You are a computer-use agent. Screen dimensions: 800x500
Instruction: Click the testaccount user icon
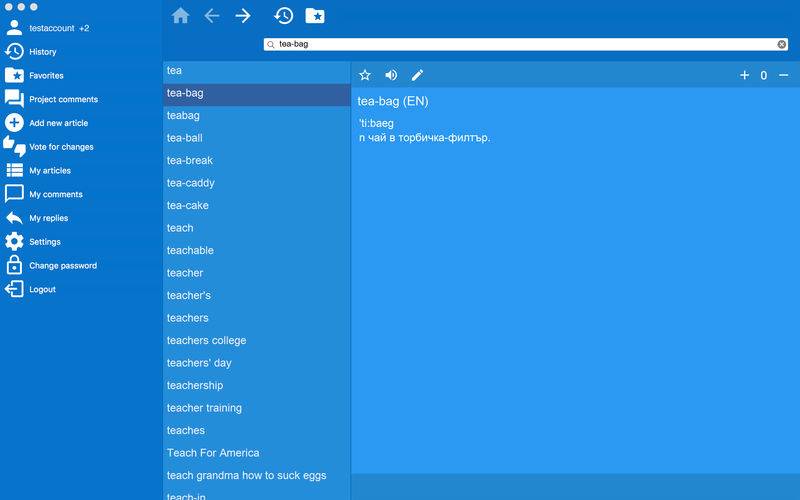point(14,28)
